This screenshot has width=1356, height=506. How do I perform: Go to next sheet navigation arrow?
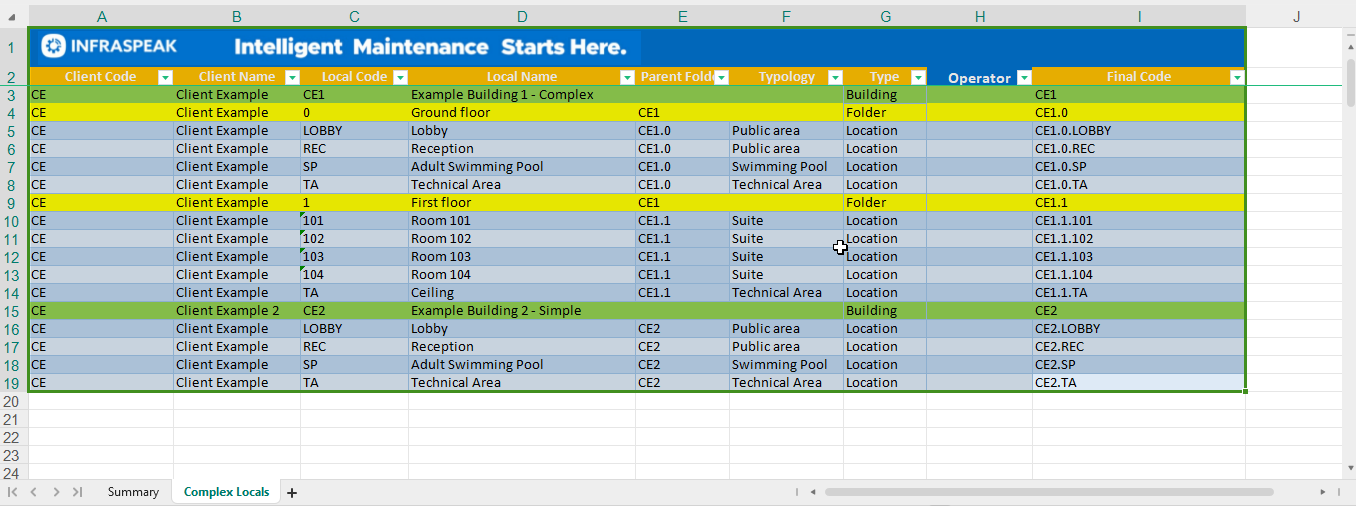point(56,492)
